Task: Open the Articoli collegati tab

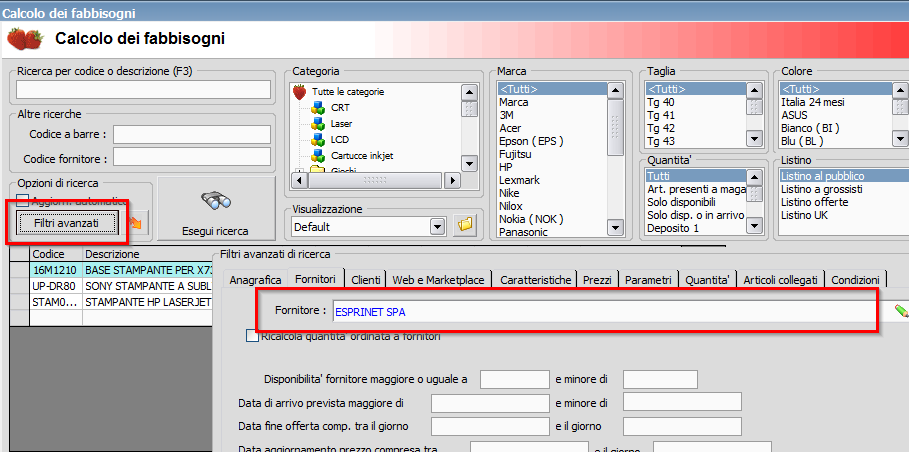Action: pos(780,280)
